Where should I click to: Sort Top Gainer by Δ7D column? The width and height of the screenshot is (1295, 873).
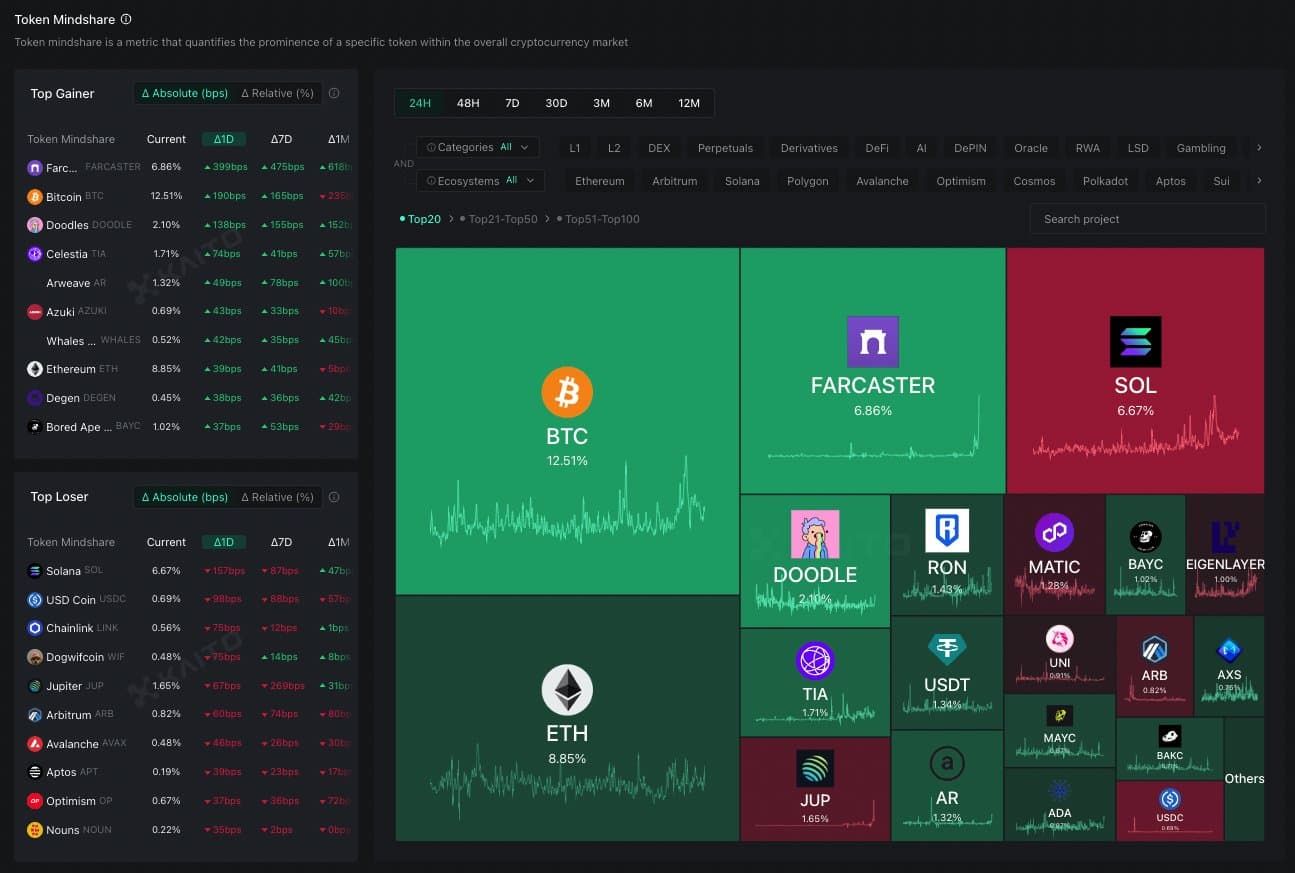[x=281, y=139]
